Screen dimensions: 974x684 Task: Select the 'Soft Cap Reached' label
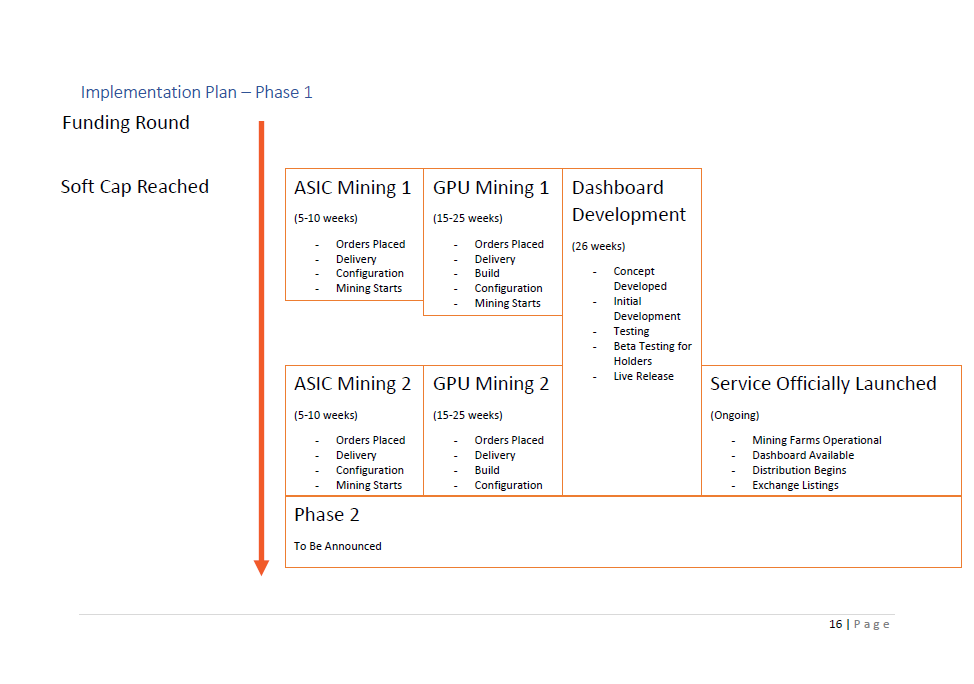pos(135,187)
